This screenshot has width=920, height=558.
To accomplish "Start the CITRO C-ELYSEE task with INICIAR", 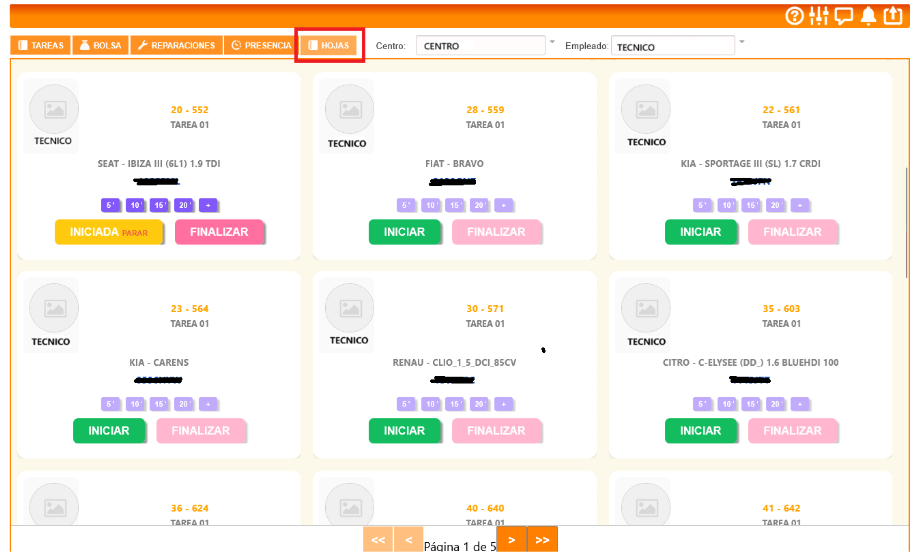I will coord(701,431).
